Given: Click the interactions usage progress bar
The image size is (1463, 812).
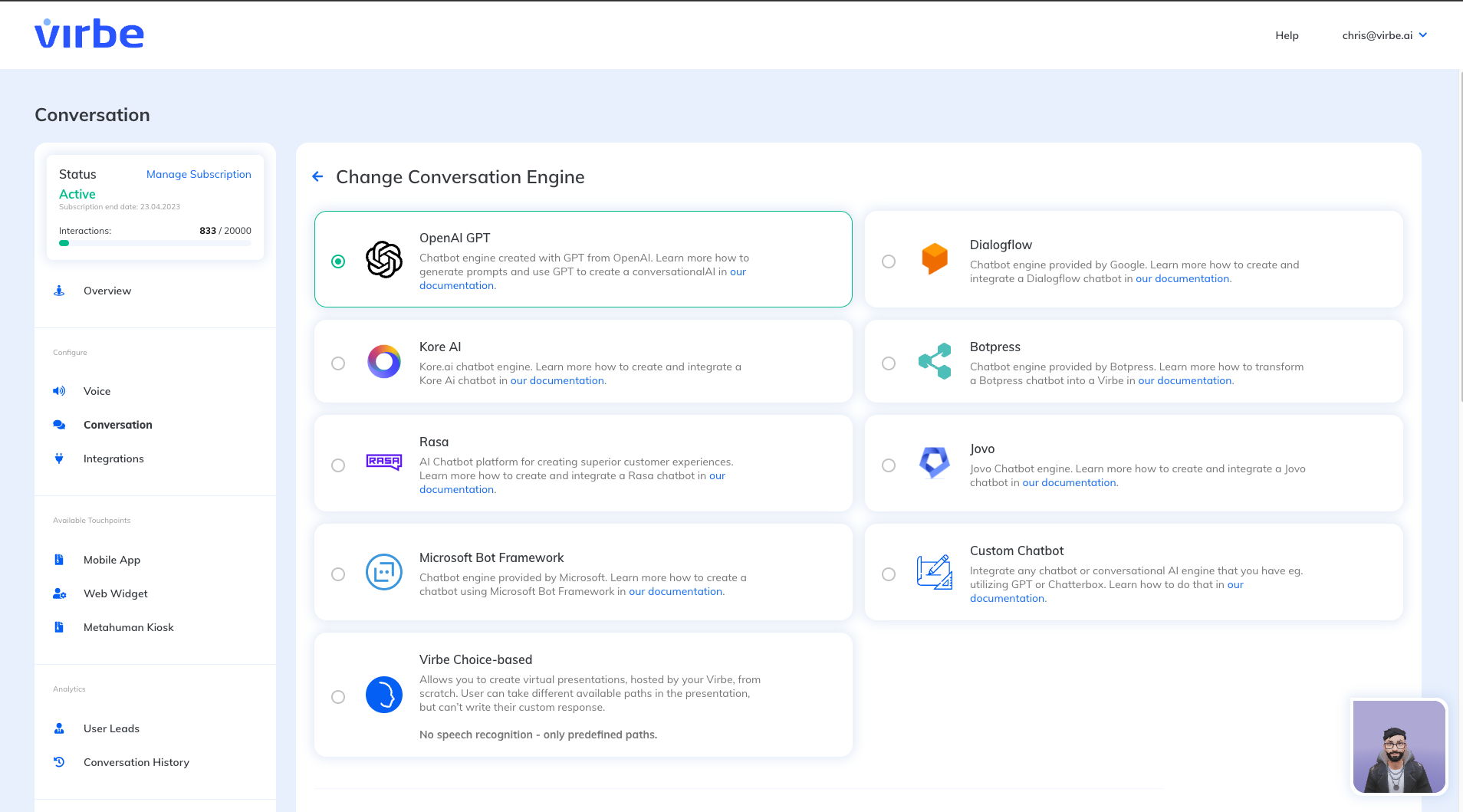Looking at the screenshot, I should click(x=155, y=243).
